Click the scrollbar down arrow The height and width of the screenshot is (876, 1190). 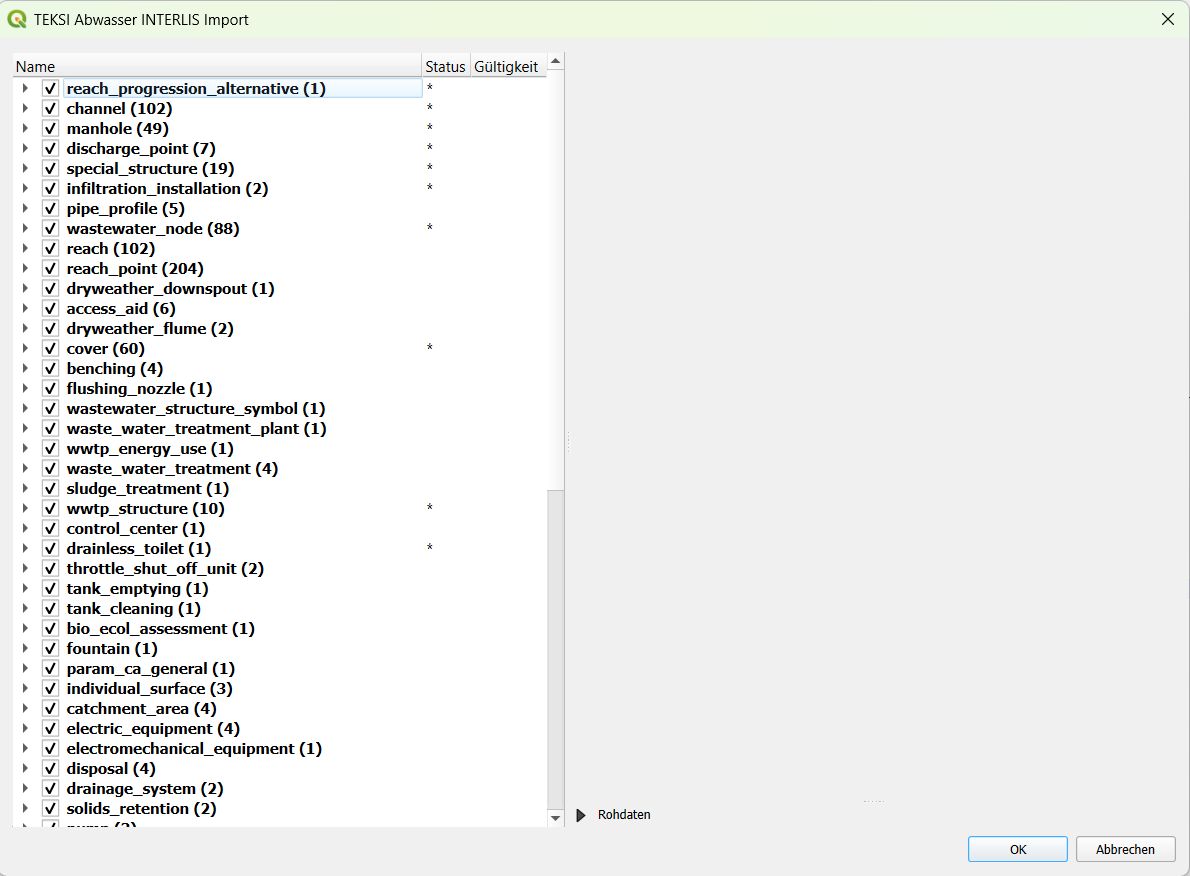pyautogui.click(x=555, y=818)
